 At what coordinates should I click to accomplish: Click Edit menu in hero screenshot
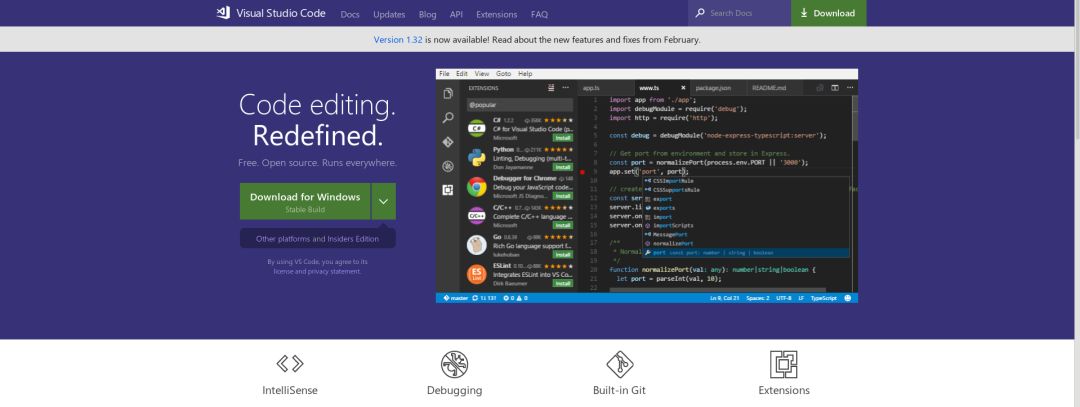(x=461, y=74)
